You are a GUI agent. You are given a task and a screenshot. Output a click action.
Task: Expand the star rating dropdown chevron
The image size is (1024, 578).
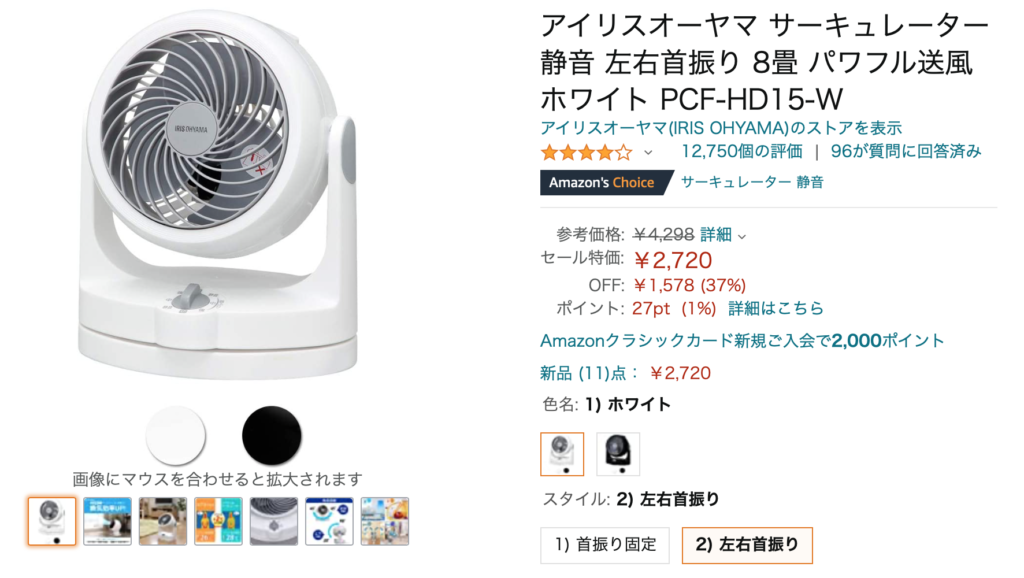(x=648, y=153)
